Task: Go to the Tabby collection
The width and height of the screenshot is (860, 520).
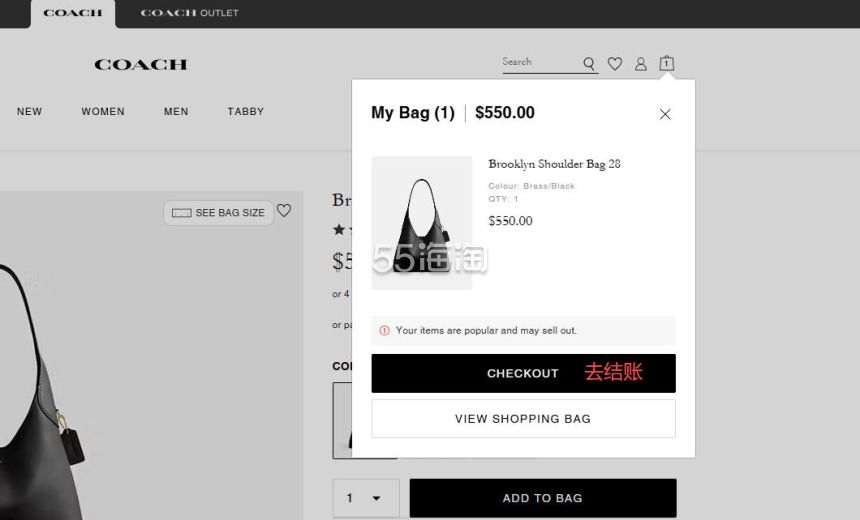Action: point(245,112)
